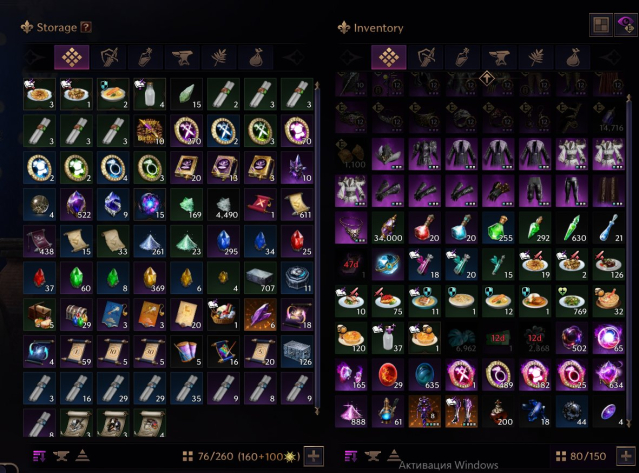
Task: Select Storage anvil materials filter tab
Action: point(182,57)
